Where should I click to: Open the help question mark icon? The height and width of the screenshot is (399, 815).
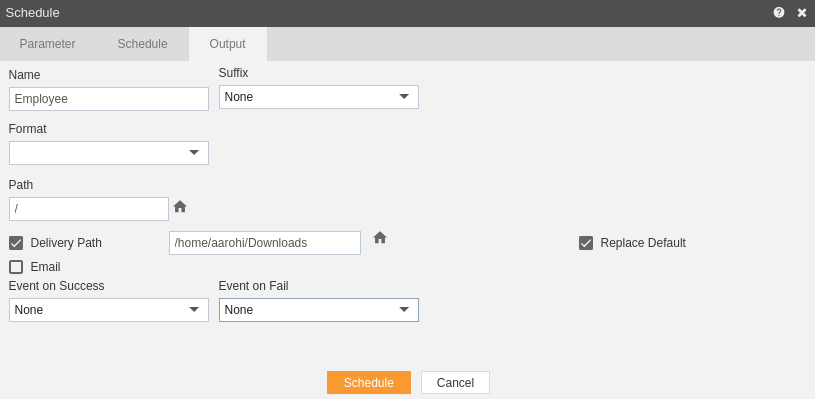pyautogui.click(x=779, y=12)
